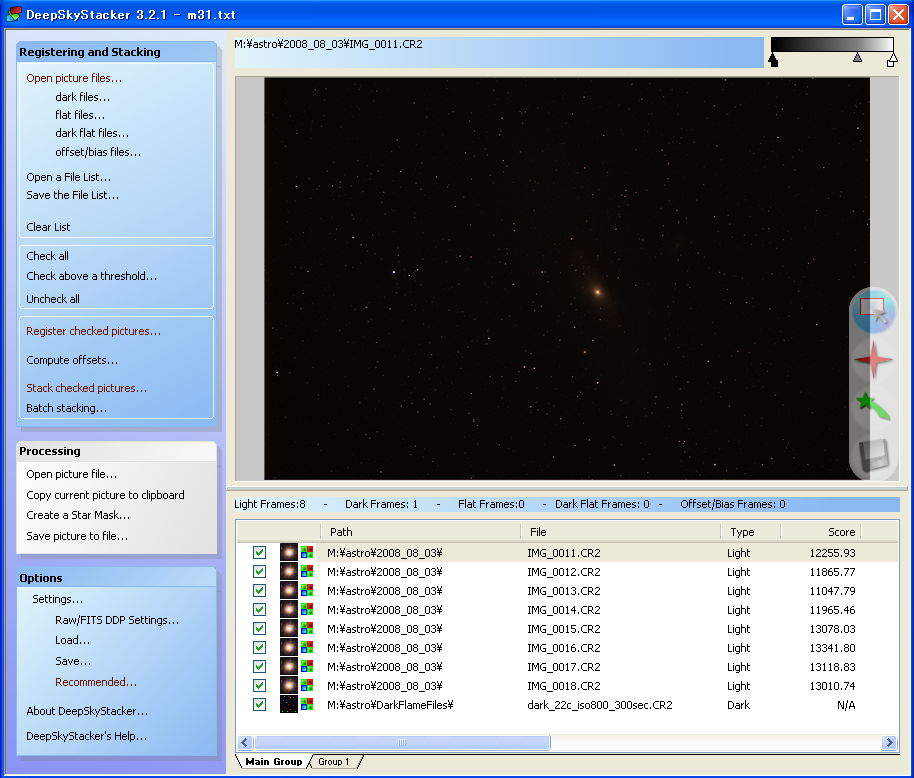Click the file list horizontal scrollbar thumb
The height and width of the screenshot is (778, 914).
[402, 742]
